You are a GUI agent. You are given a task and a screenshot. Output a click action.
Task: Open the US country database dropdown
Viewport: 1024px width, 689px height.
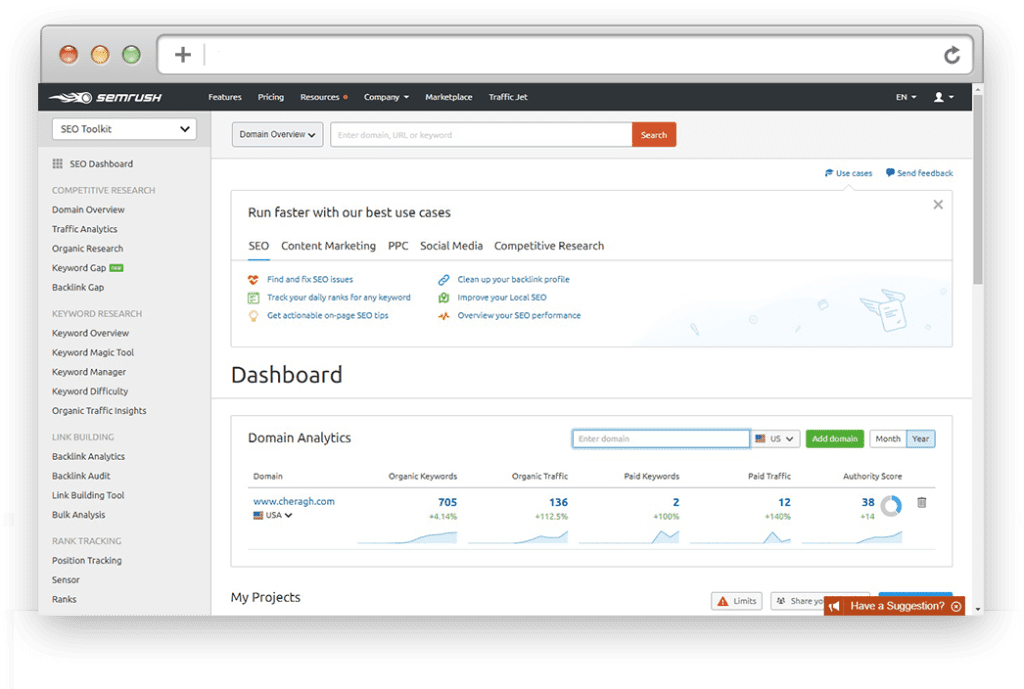776,439
